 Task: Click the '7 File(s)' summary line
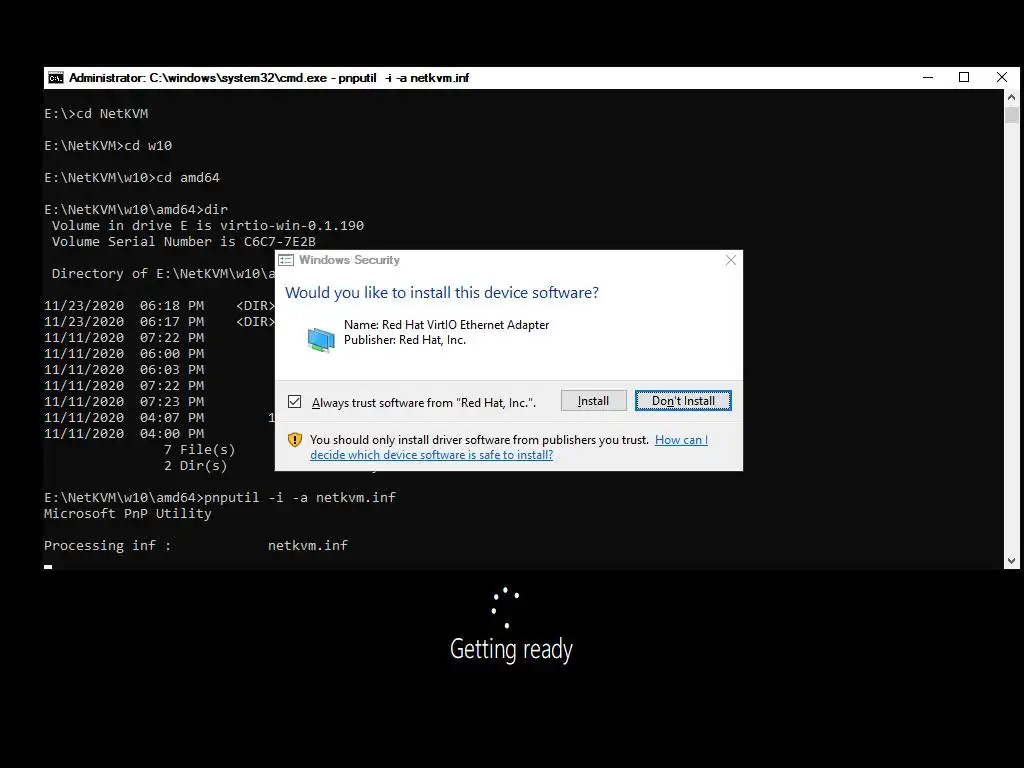pyautogui.click(x=199, y=449)
